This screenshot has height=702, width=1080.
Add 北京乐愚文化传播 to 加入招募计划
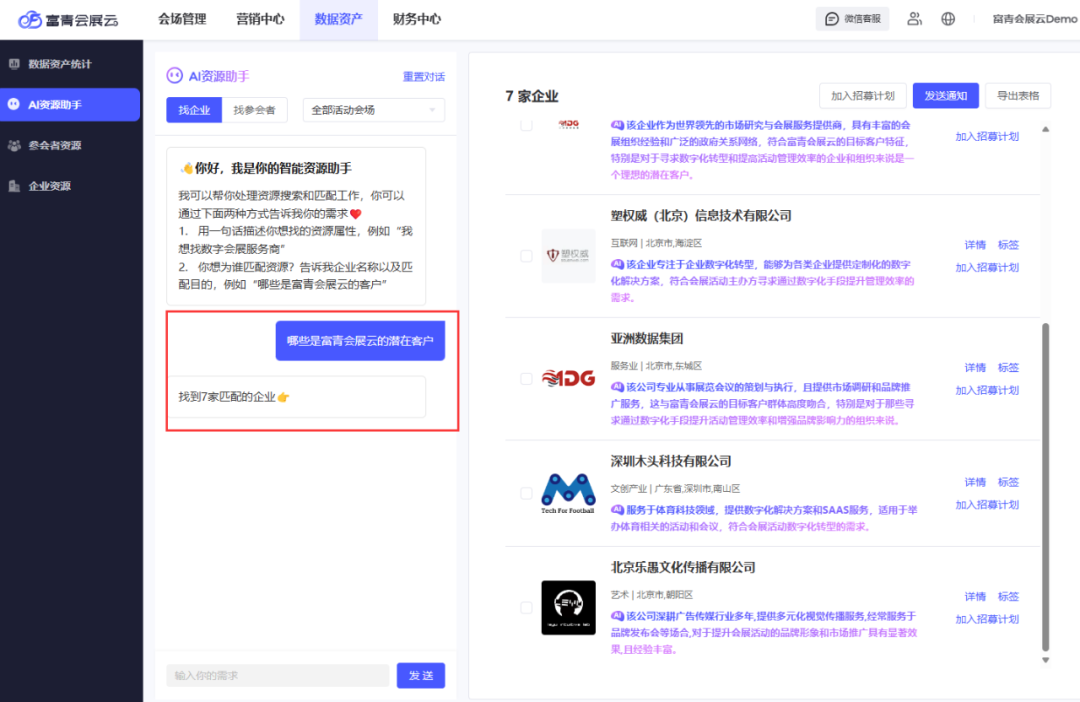(x=987, y=619)
